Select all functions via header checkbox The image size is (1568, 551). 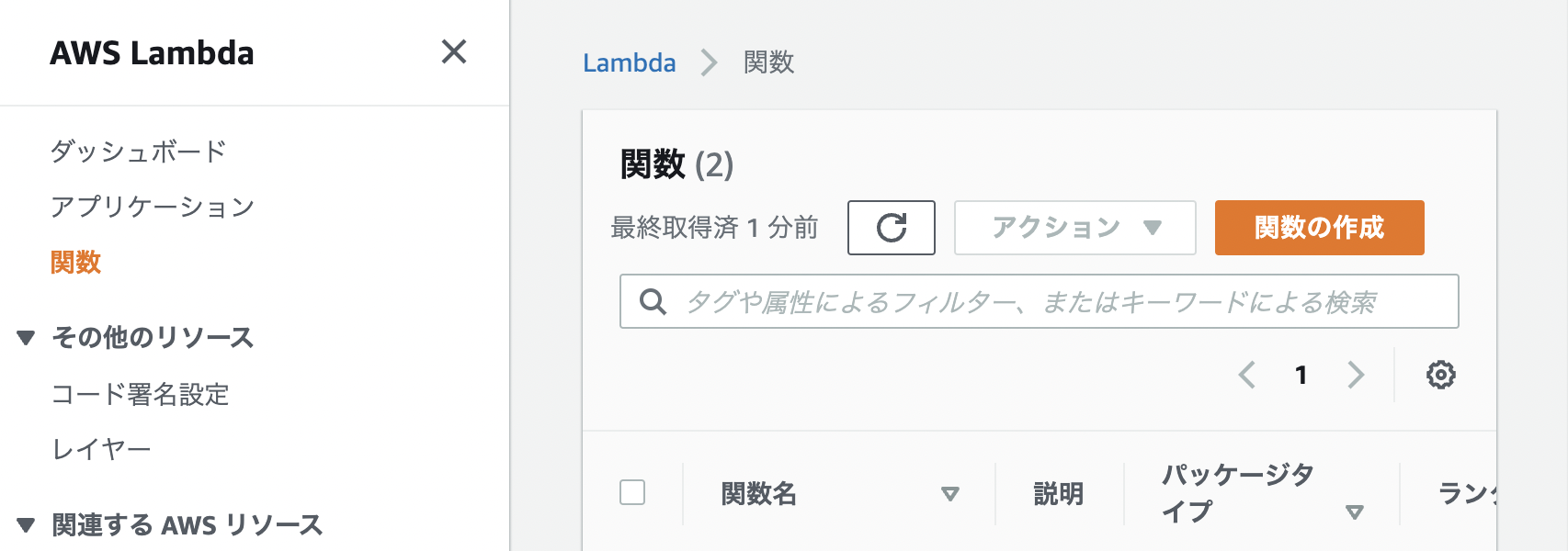pos(634,493)
